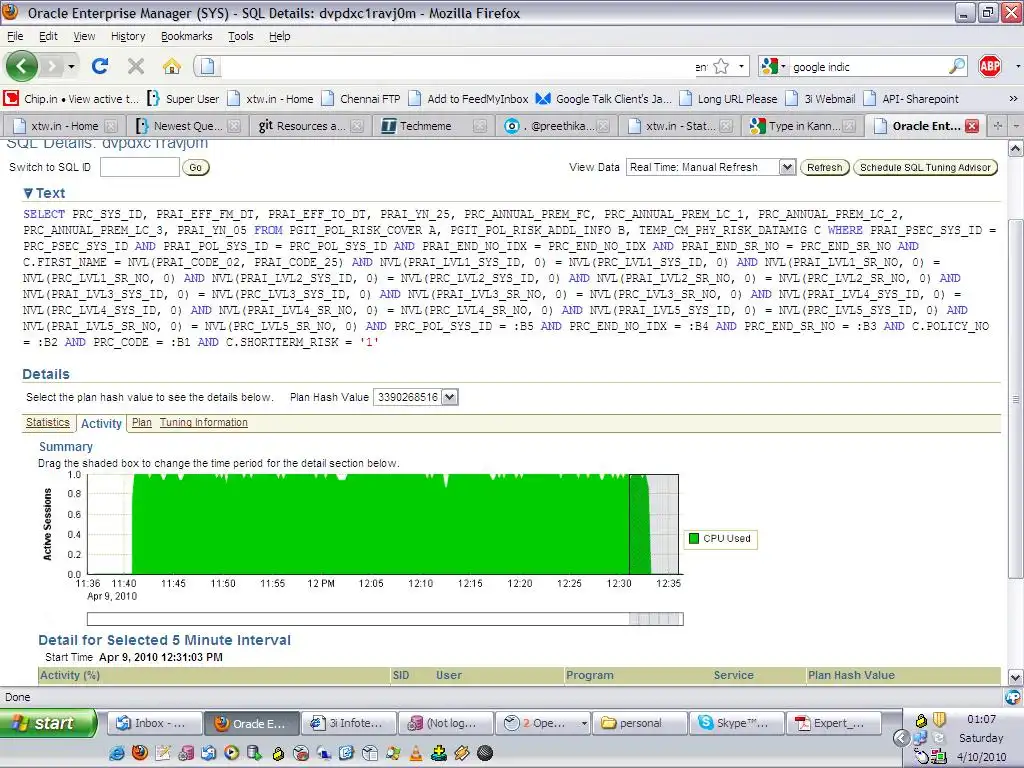Viewport: 1024px width, 768px height.
Task: Click the Switch to SQL ID input field
Action: point(140,167)
